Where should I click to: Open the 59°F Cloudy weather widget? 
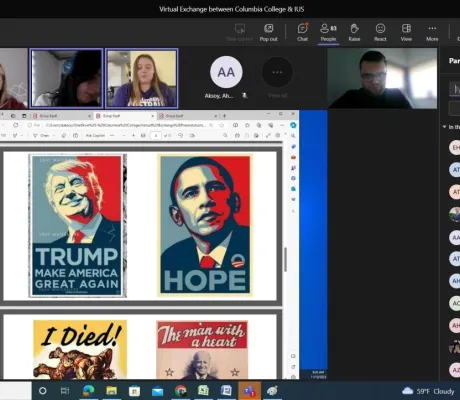429,391
